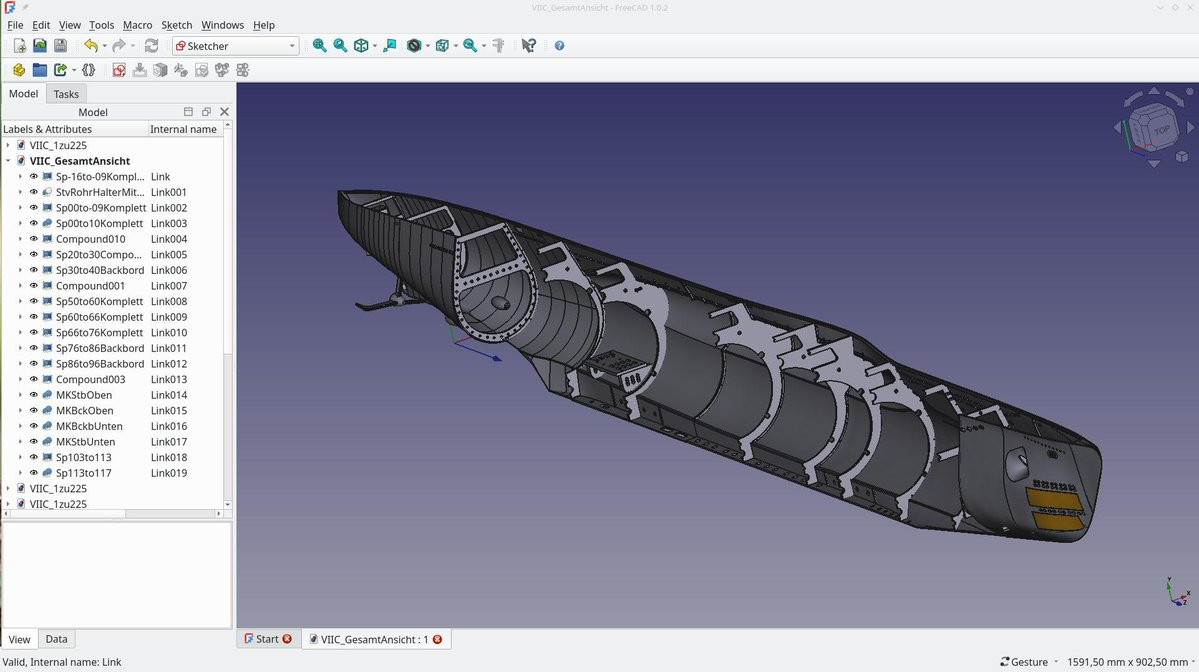This screenshot has height=672, width=1199.
Task: Open the What's This help pointer
Action: (x=529, y=46)
